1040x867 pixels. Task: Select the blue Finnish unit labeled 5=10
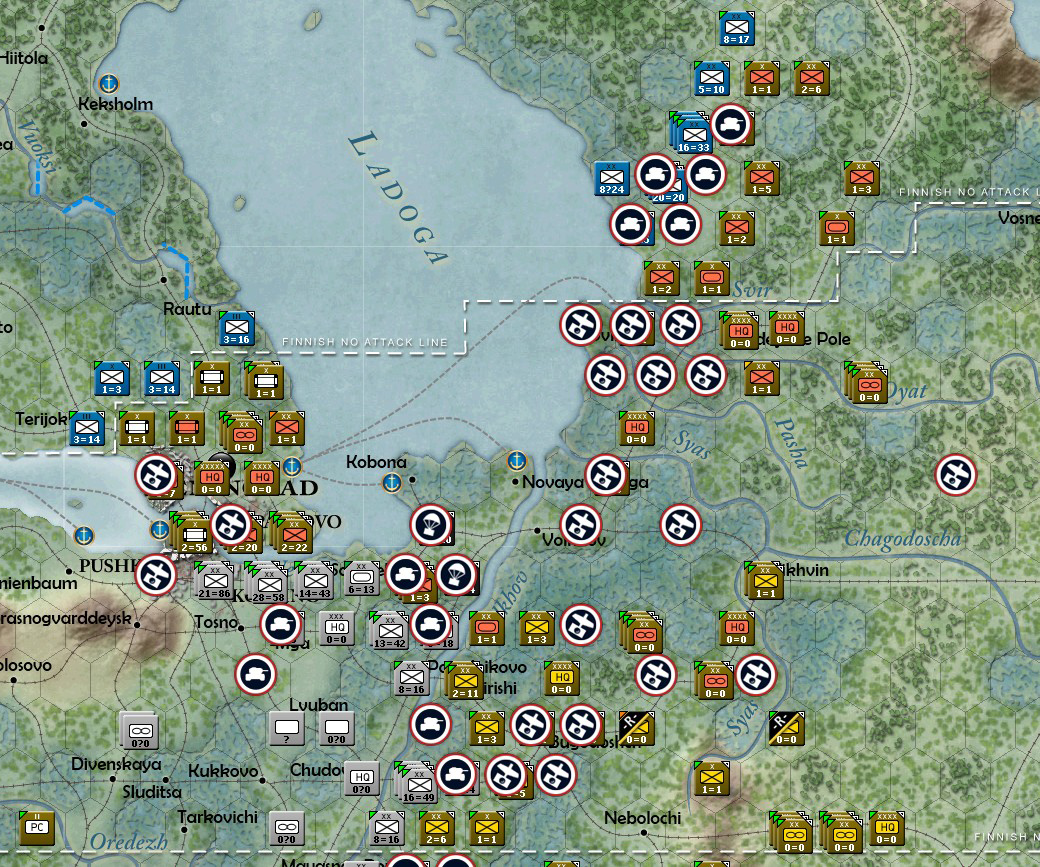[712, 79]
